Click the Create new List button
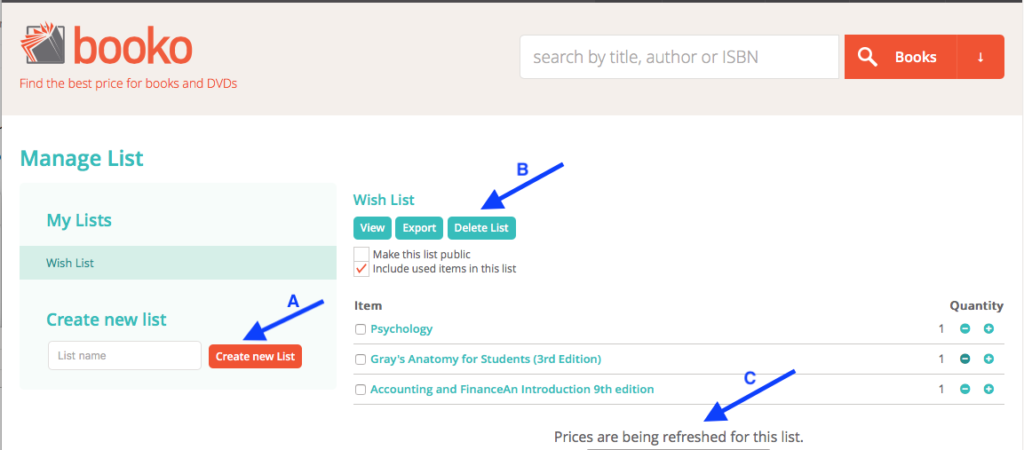1024x450 pixels. tap(255, 357)
